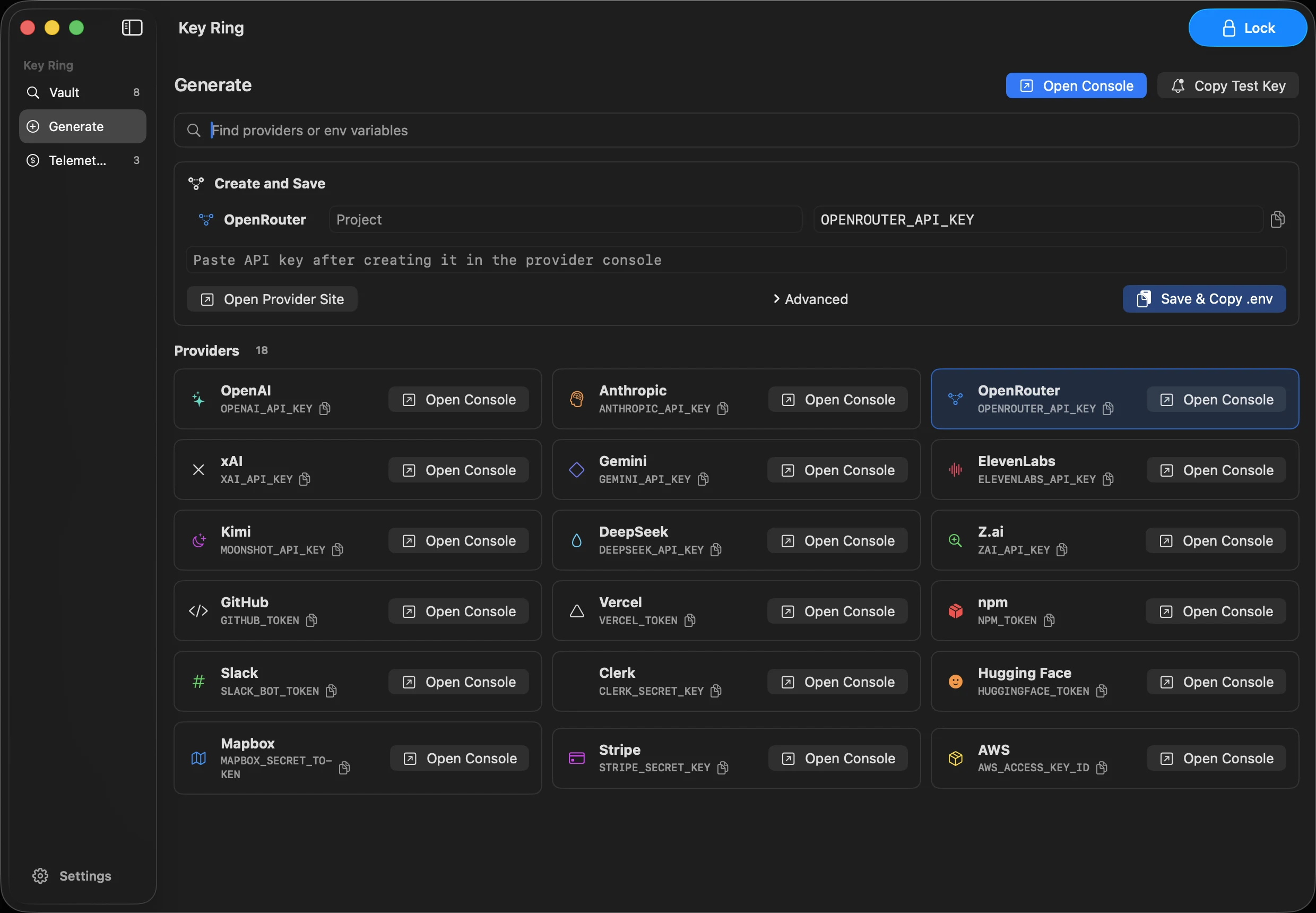Click Copy Test Key button
Image resolution: width=1316 pixels, height=913 pixels.
click(x=1228, y=86)
